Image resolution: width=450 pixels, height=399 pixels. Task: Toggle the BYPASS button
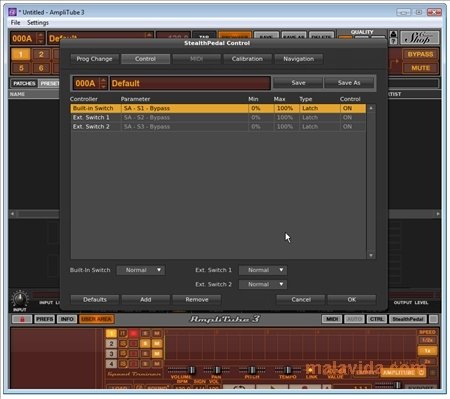420,54
